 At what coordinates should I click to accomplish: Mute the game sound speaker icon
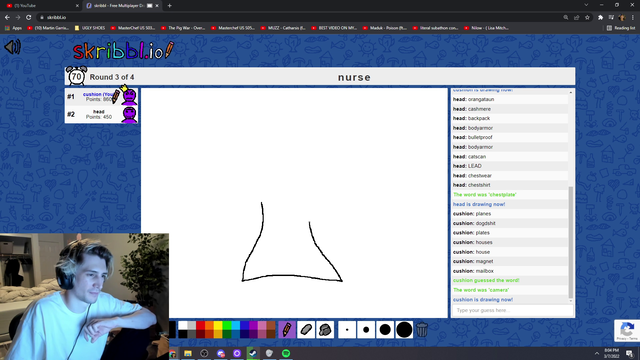(x=12, y=47)
